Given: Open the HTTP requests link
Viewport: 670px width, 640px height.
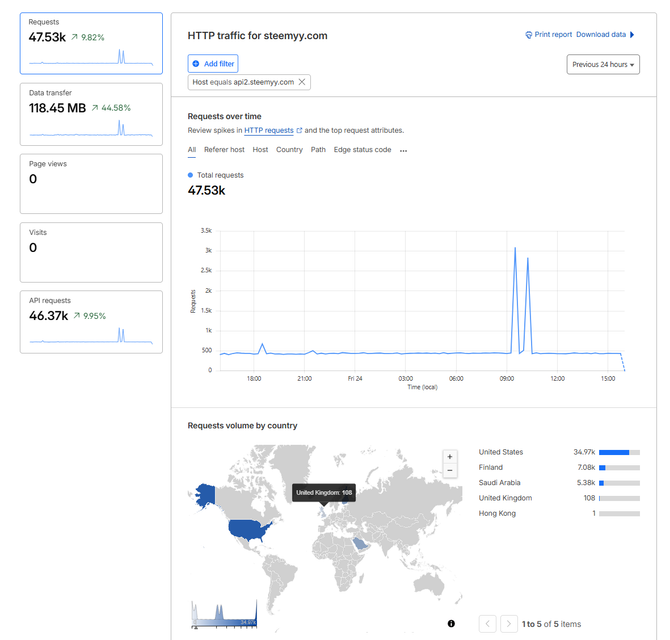Looking at the screenshot, I should 269,131.
